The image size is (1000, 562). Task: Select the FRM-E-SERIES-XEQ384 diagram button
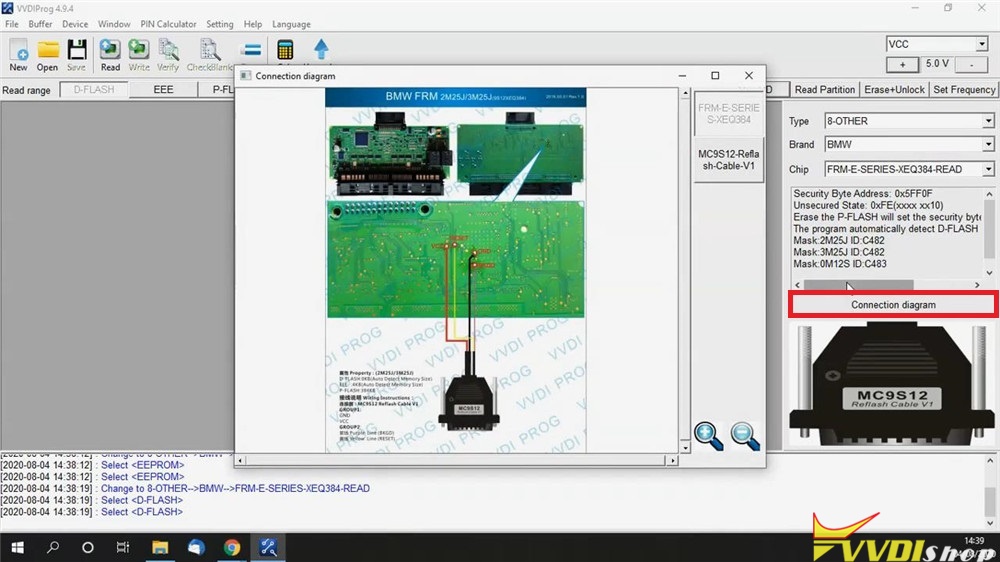[x=728, y=113]
